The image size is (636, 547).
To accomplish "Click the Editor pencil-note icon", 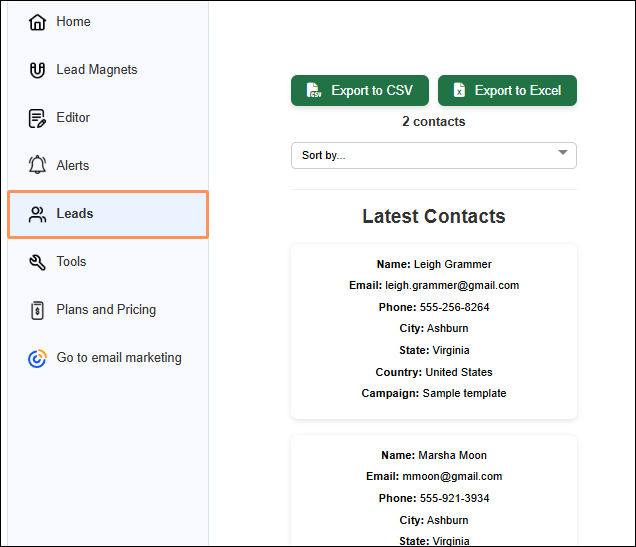I will (37, 118).
